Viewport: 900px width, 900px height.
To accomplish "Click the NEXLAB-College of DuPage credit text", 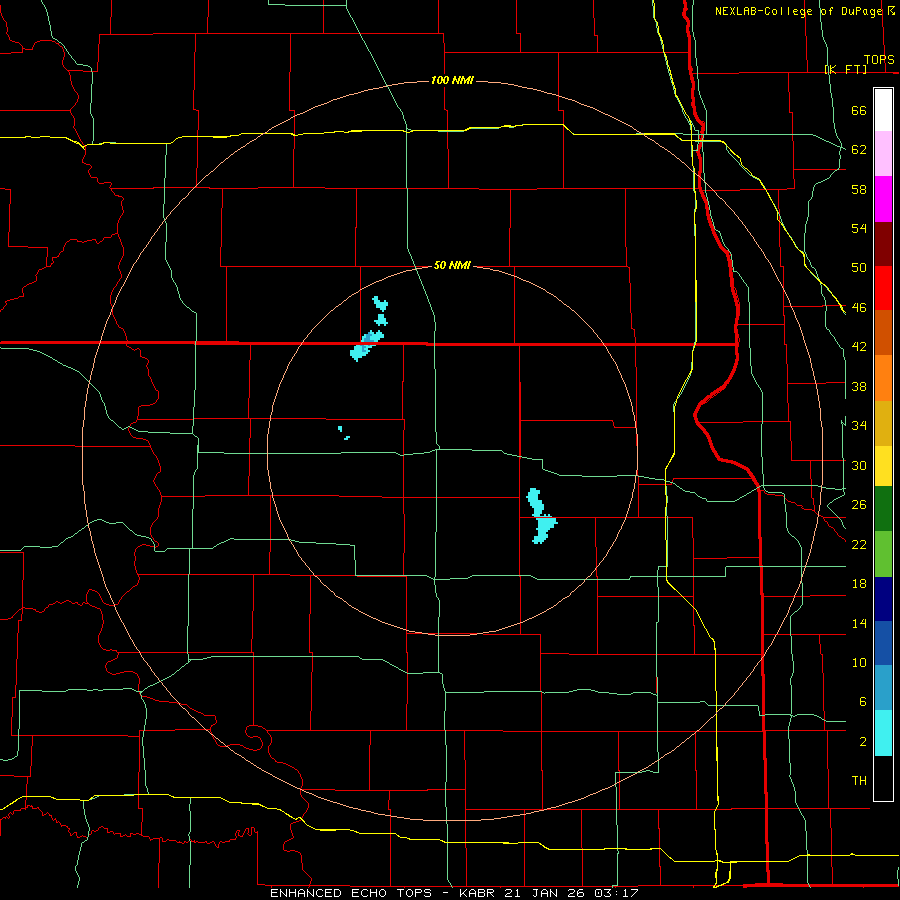I will 798,11.
